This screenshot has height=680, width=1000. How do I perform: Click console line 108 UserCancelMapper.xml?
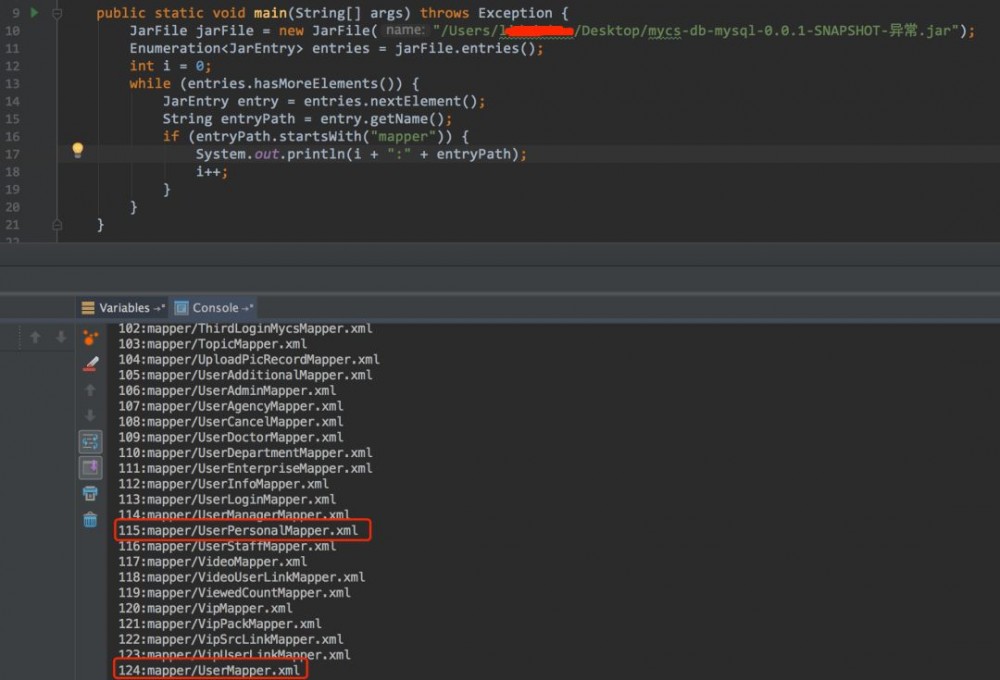point(230,422)
